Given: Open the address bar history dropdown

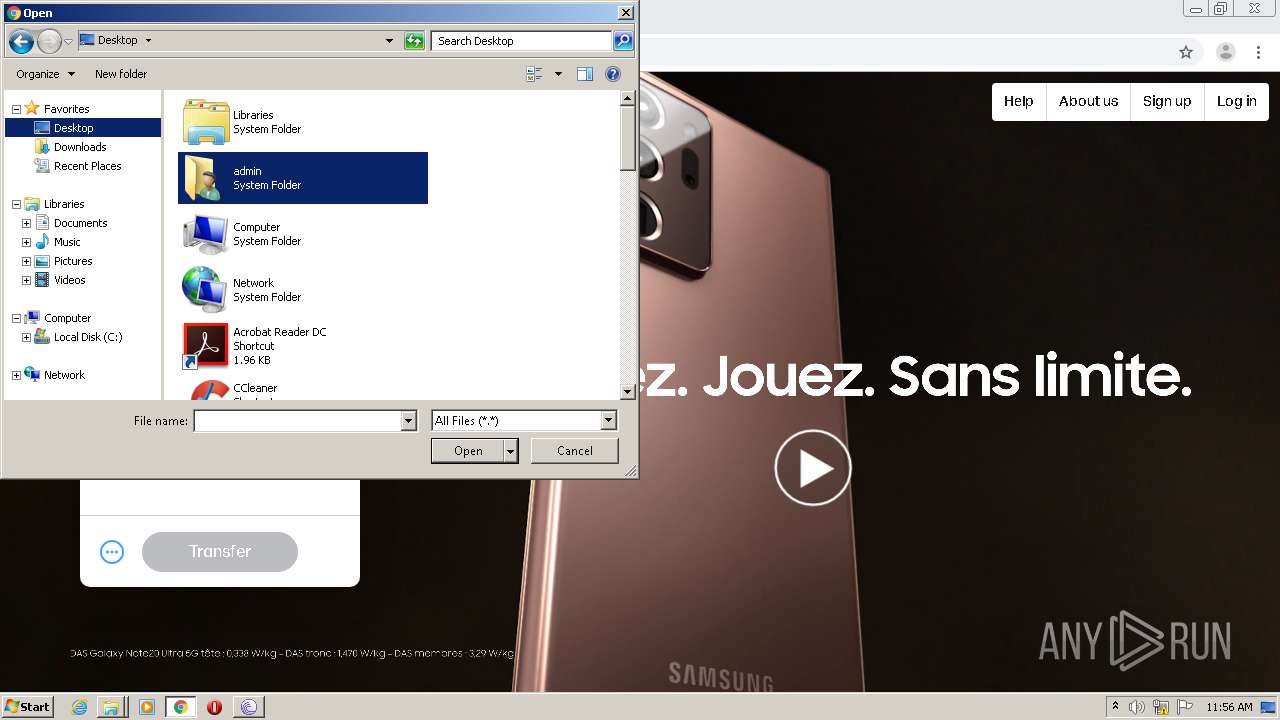Looking at the screenshot, I should pos(389,41).
